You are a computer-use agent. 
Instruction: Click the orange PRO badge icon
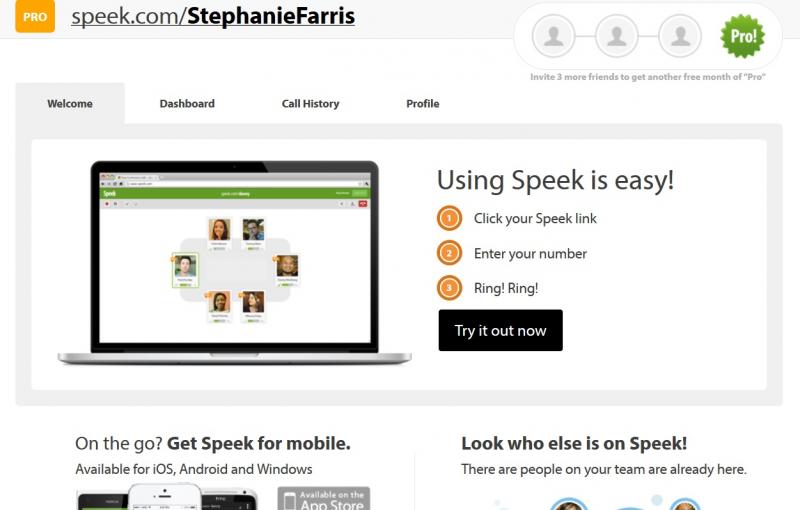(x=35, y=16)
